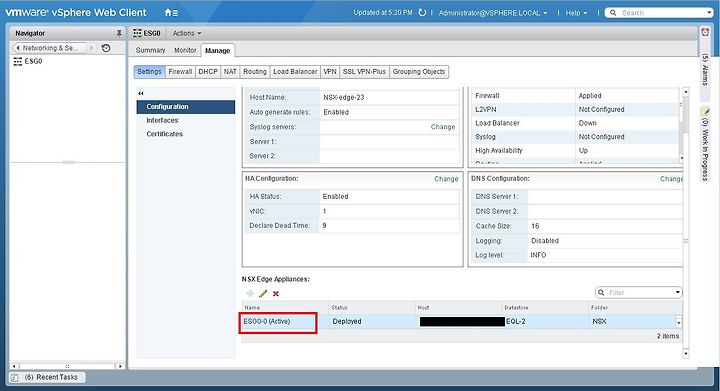This screenshot has height=391, width=720.
Task: Click the Logging Disabled value
Action: pos(545,240)
